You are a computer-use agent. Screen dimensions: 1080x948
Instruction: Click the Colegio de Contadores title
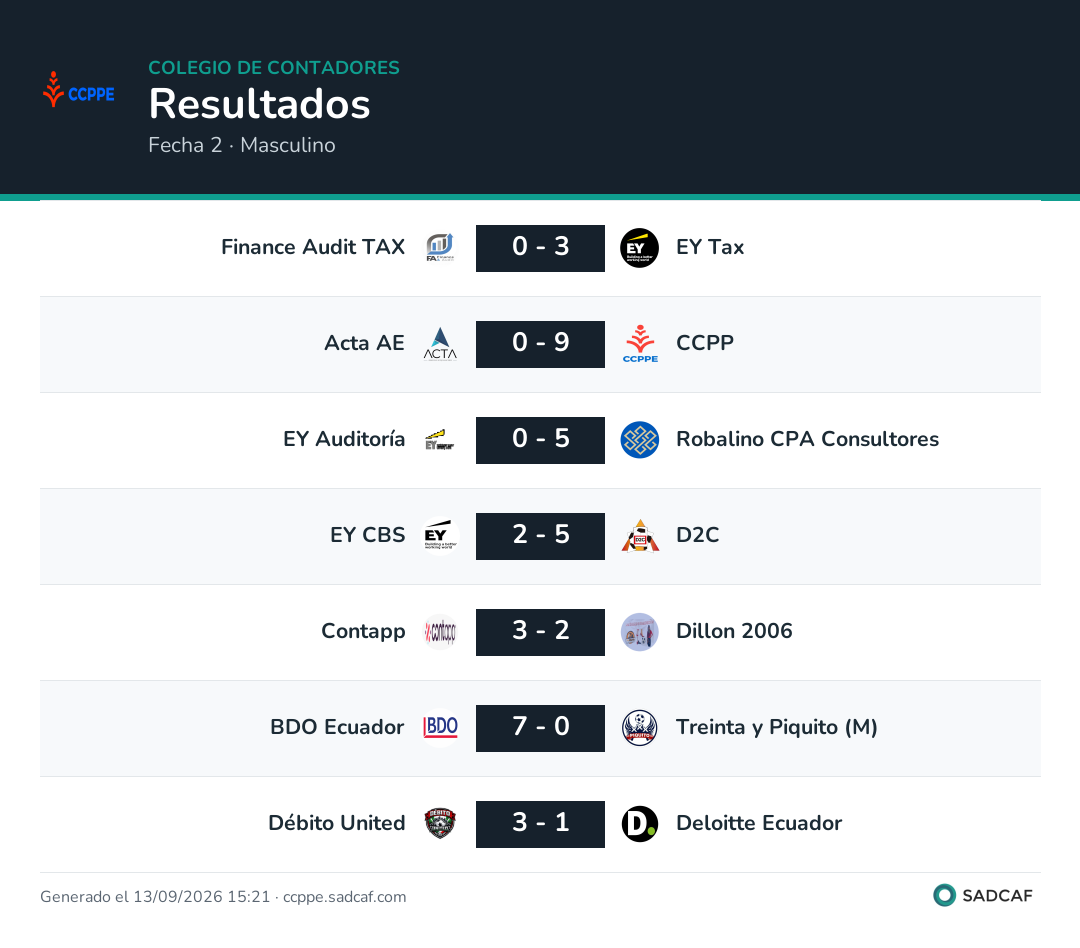[x=274, y=68]
